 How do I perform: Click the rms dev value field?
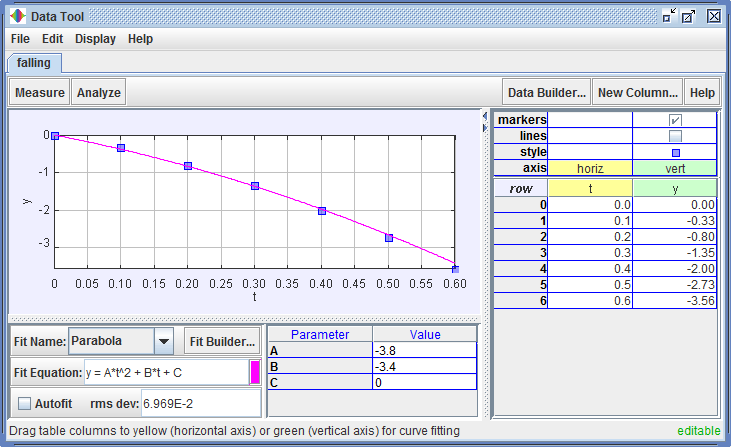point(200,403)
